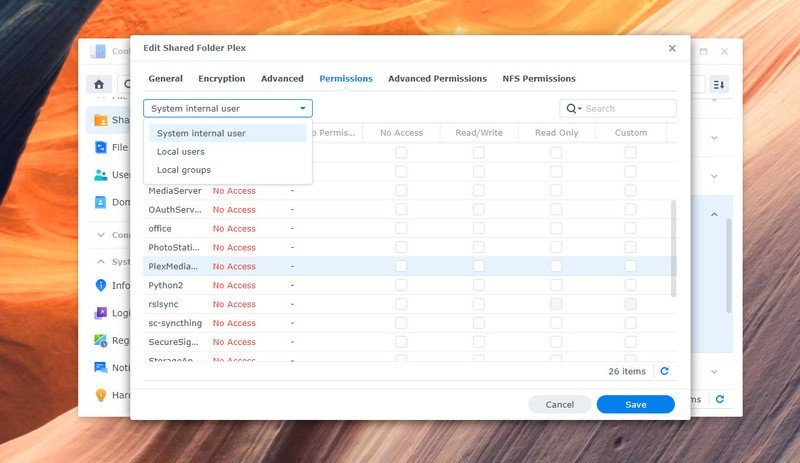Select the PlexMedia... user row
Image resolution: width=800 pixels, height=463 pixels.
click(x=410, y=266)
